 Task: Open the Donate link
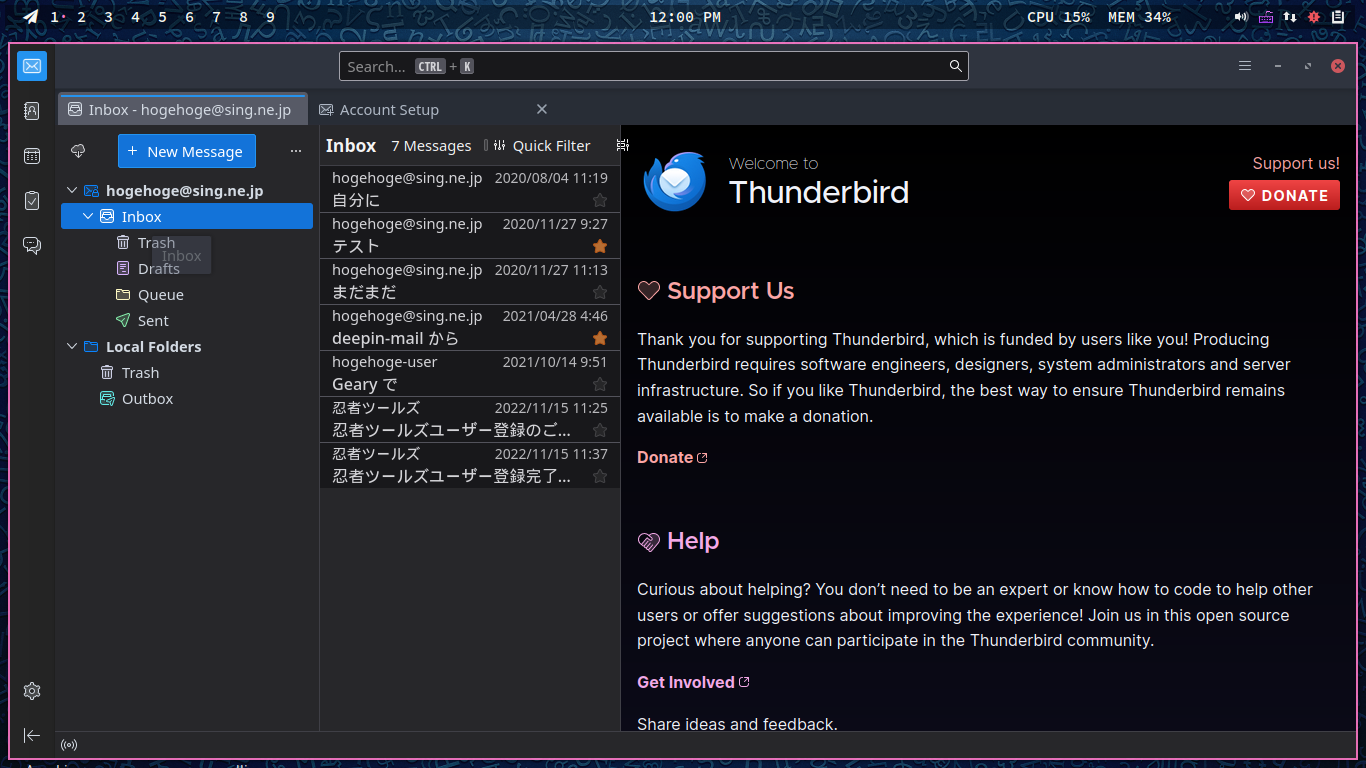point(672,457)
